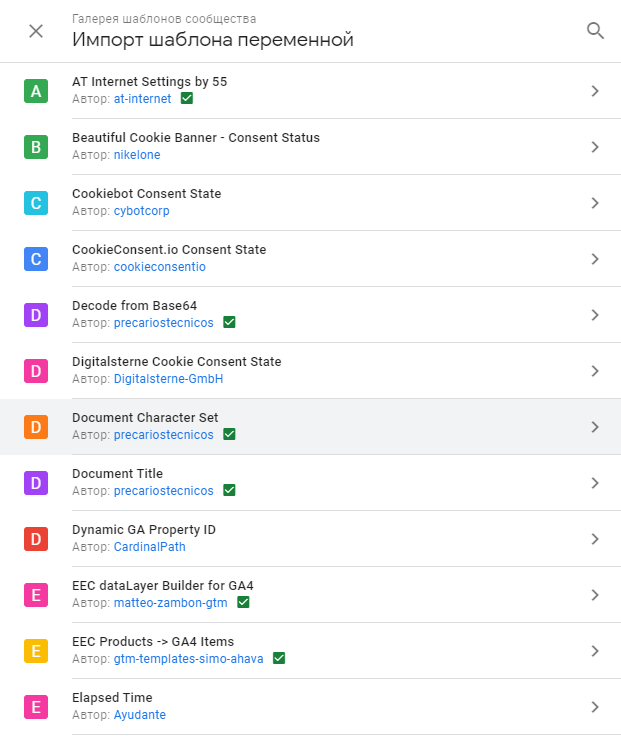
Task: Click the orange Document Character Set icon
Action: (36, 428)
